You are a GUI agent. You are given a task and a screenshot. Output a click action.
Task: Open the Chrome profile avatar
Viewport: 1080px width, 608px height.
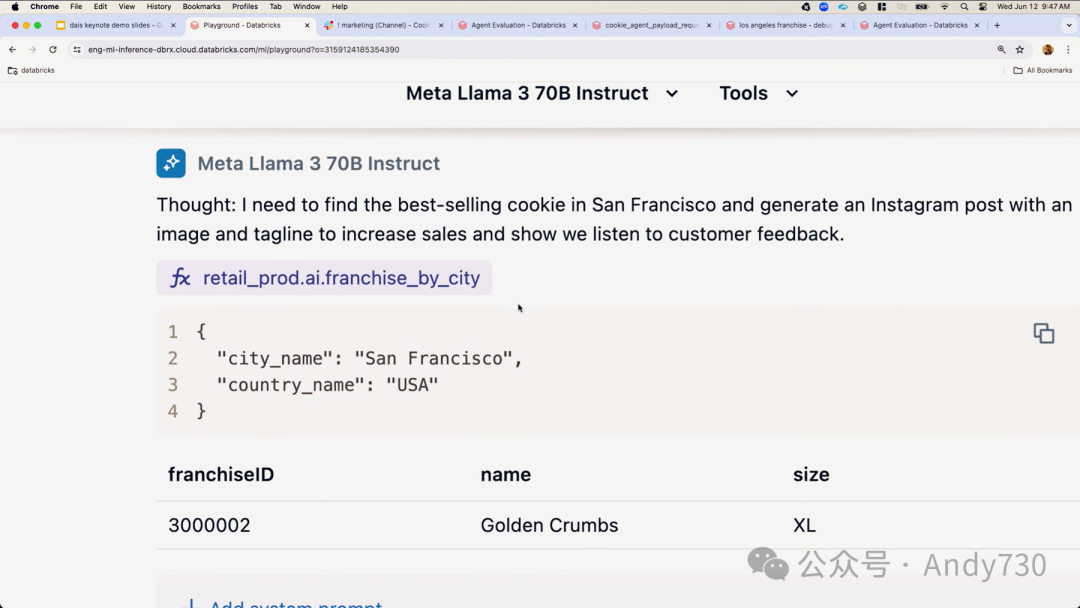(x=1047, y=49)
